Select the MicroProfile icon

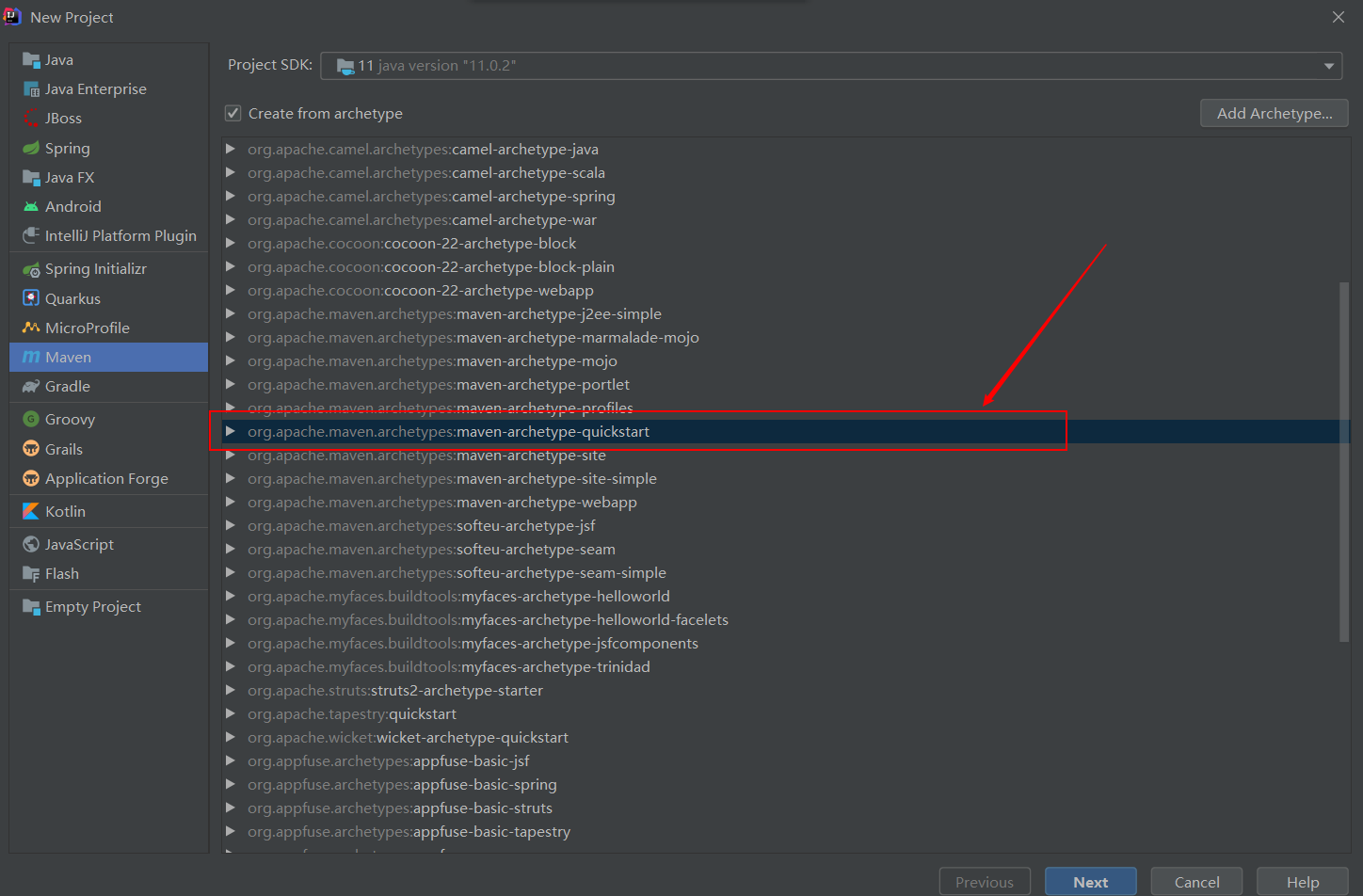tap(31, 328)
